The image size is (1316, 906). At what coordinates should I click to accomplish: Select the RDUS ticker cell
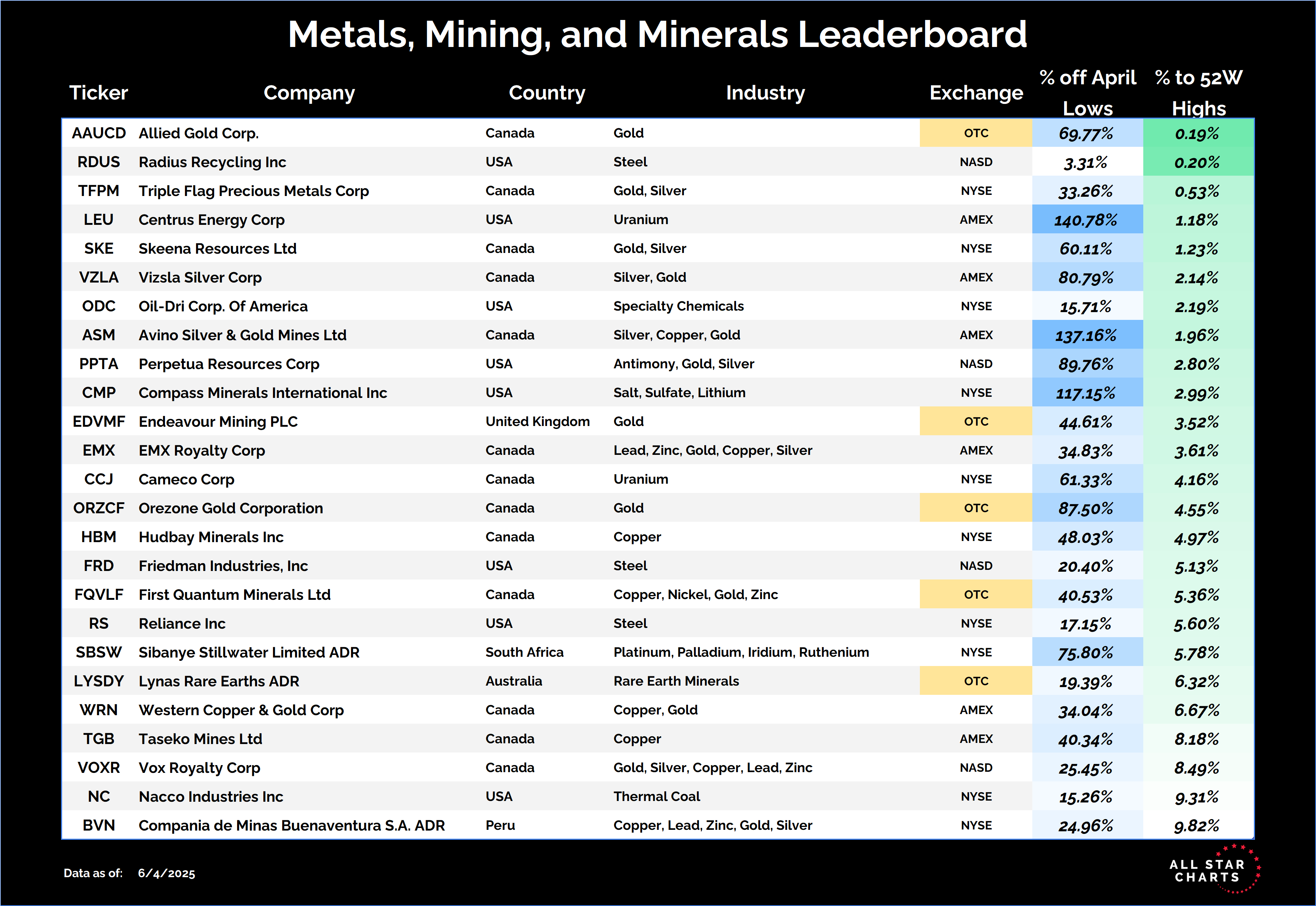[x=99, y=162]
